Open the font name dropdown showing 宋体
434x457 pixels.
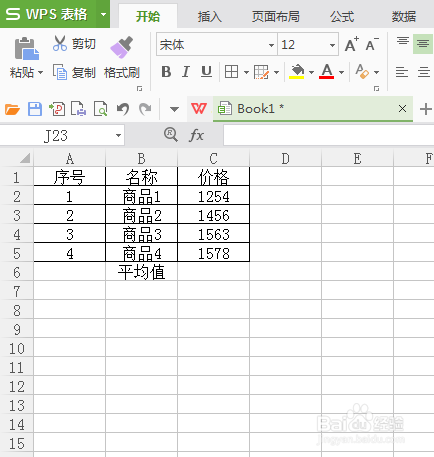272,45
